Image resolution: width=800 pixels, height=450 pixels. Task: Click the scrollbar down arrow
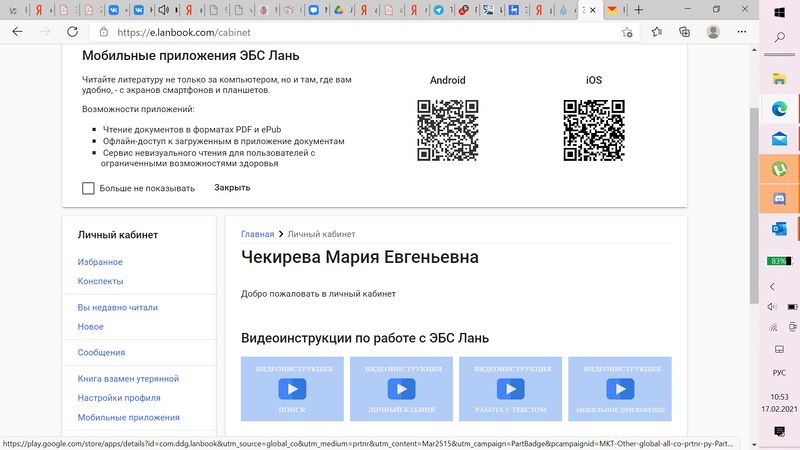pos(754,445)
